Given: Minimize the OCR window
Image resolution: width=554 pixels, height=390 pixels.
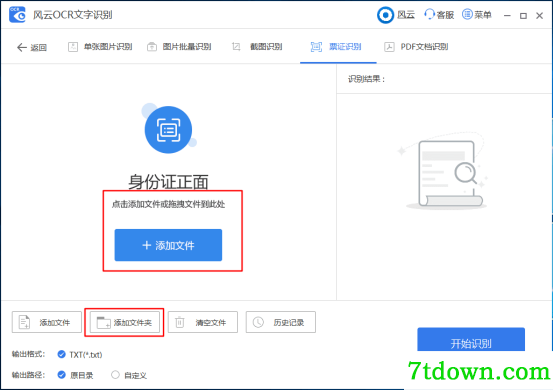Looking at the screenshot, I should pyautogui.click(x=507, y=16).
